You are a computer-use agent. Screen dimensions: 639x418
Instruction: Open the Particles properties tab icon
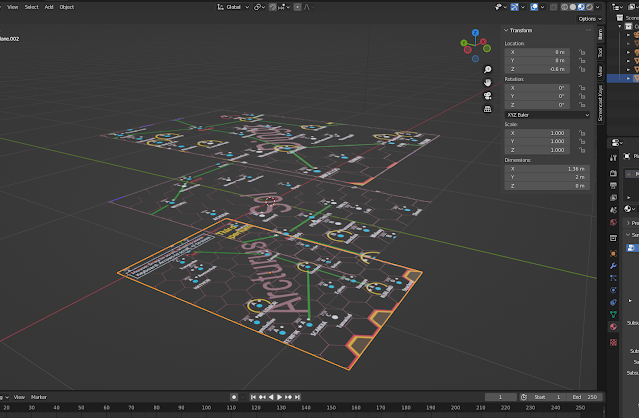coord(613,278)
